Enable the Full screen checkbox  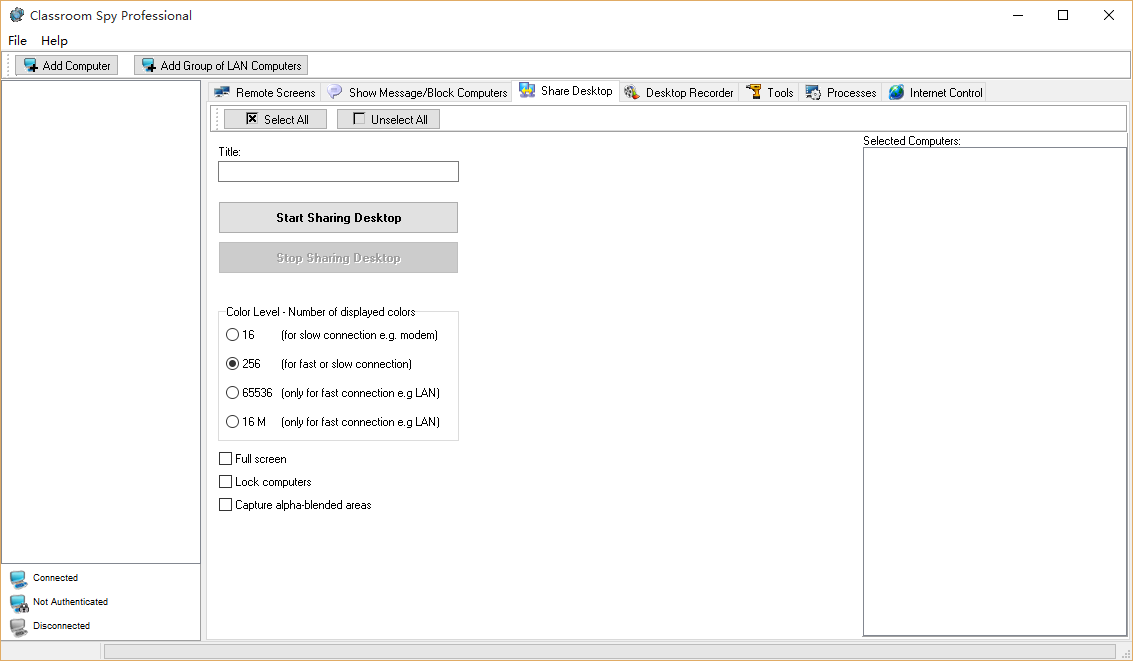pos(225,459)
